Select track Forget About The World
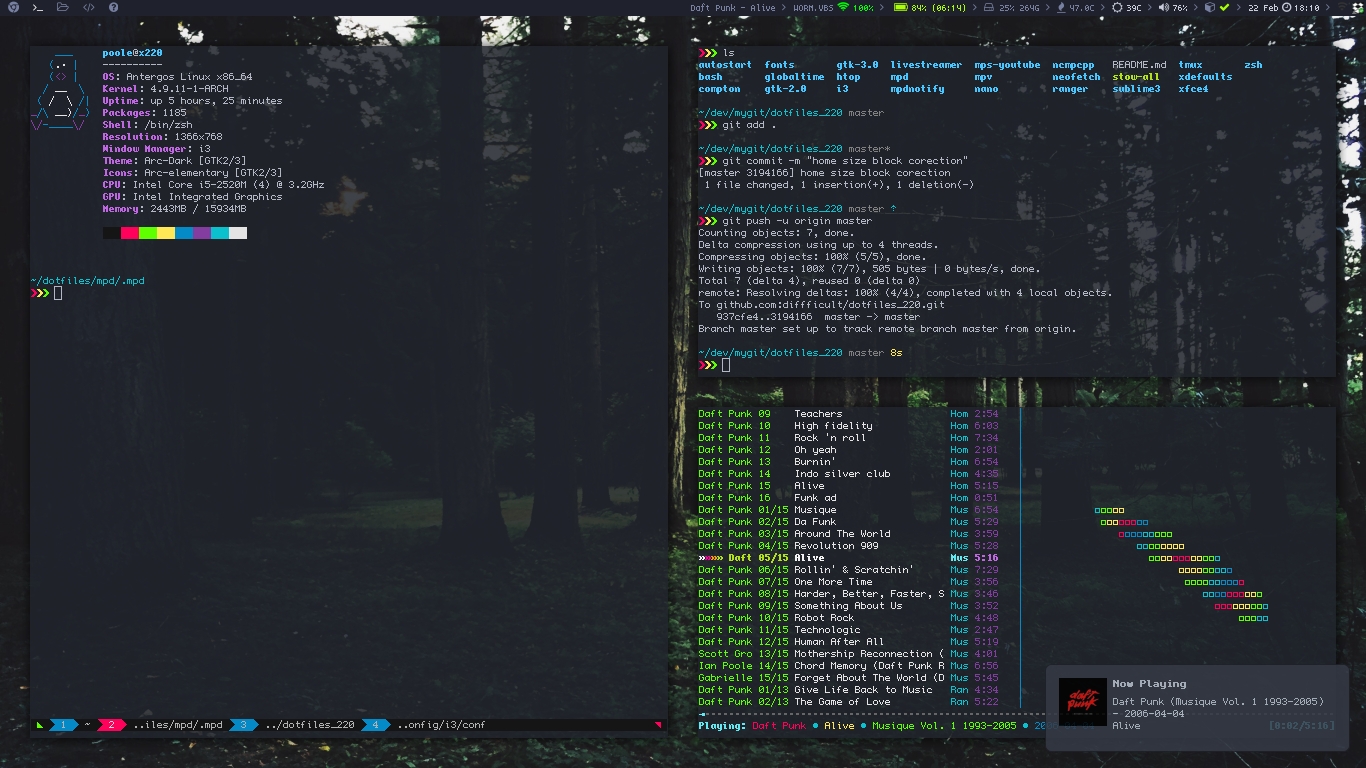Viewport: 1366px width, 768px height. 848,678
